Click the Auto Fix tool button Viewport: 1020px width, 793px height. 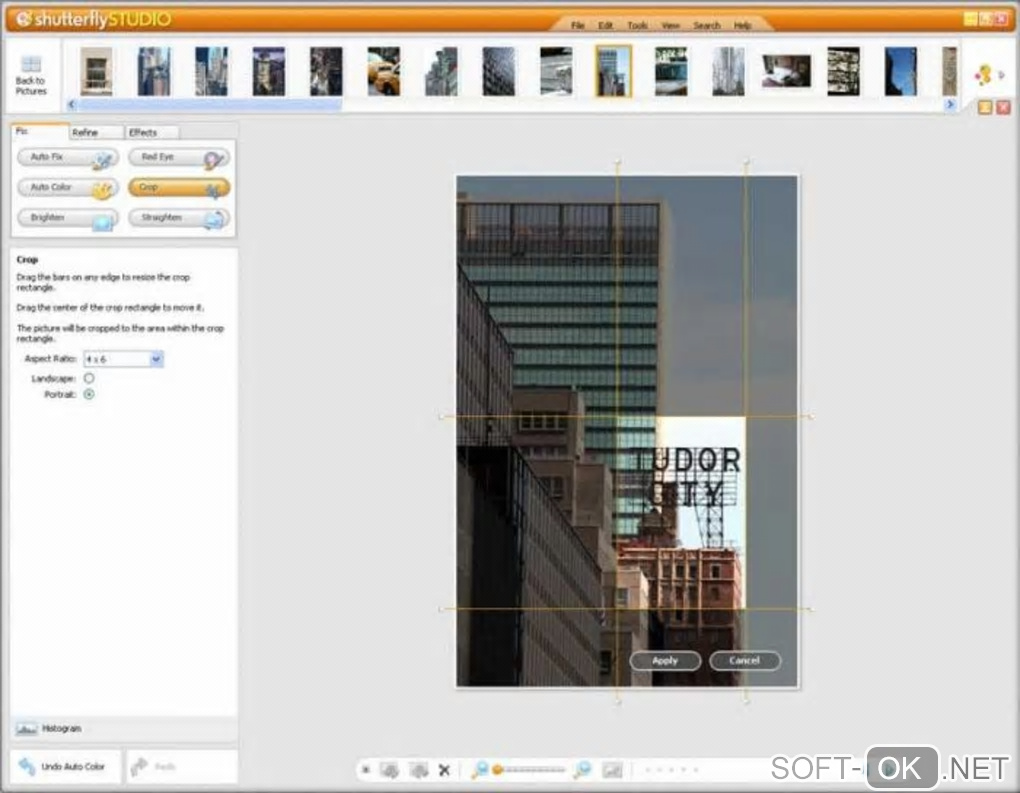(x=67, y=158)
